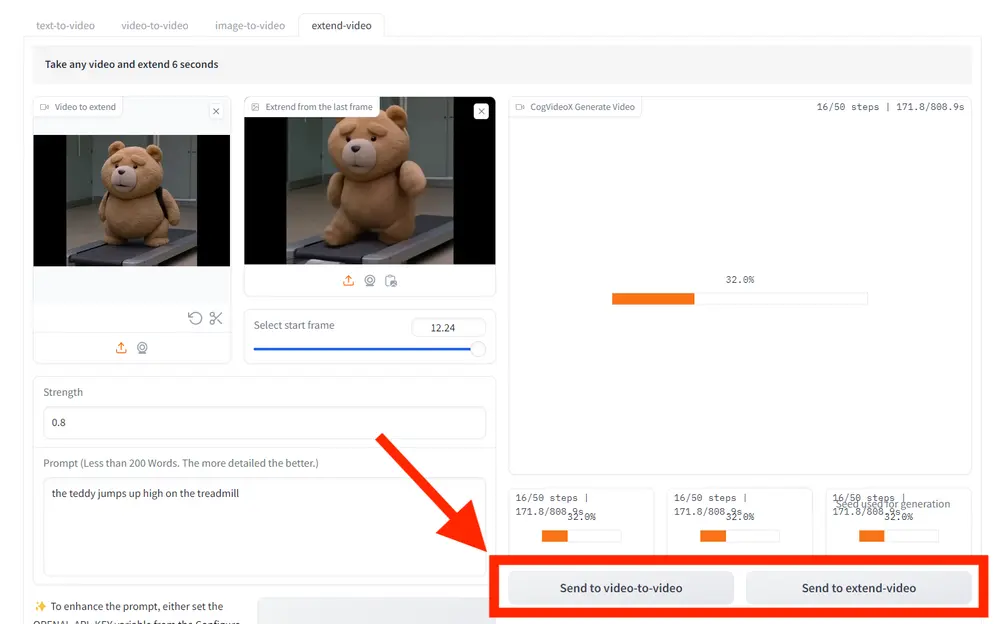Click upload icon under Video to extend
Viewport: 1000px width, 624px height.
(x=121, y=348)
